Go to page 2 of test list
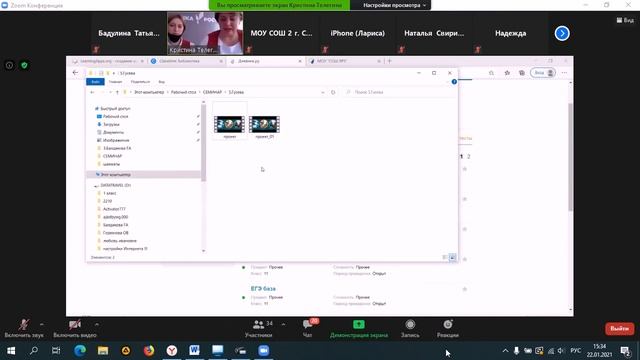The image size is (640, 360). click(469, 156)
